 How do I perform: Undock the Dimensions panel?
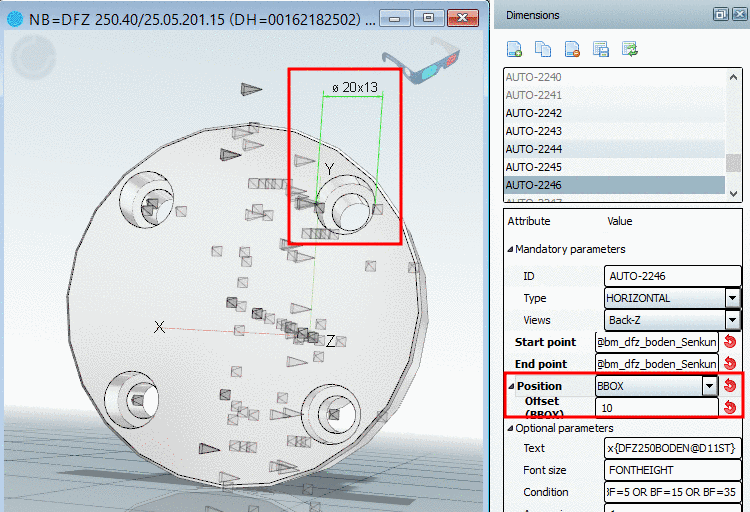point(720,14)
